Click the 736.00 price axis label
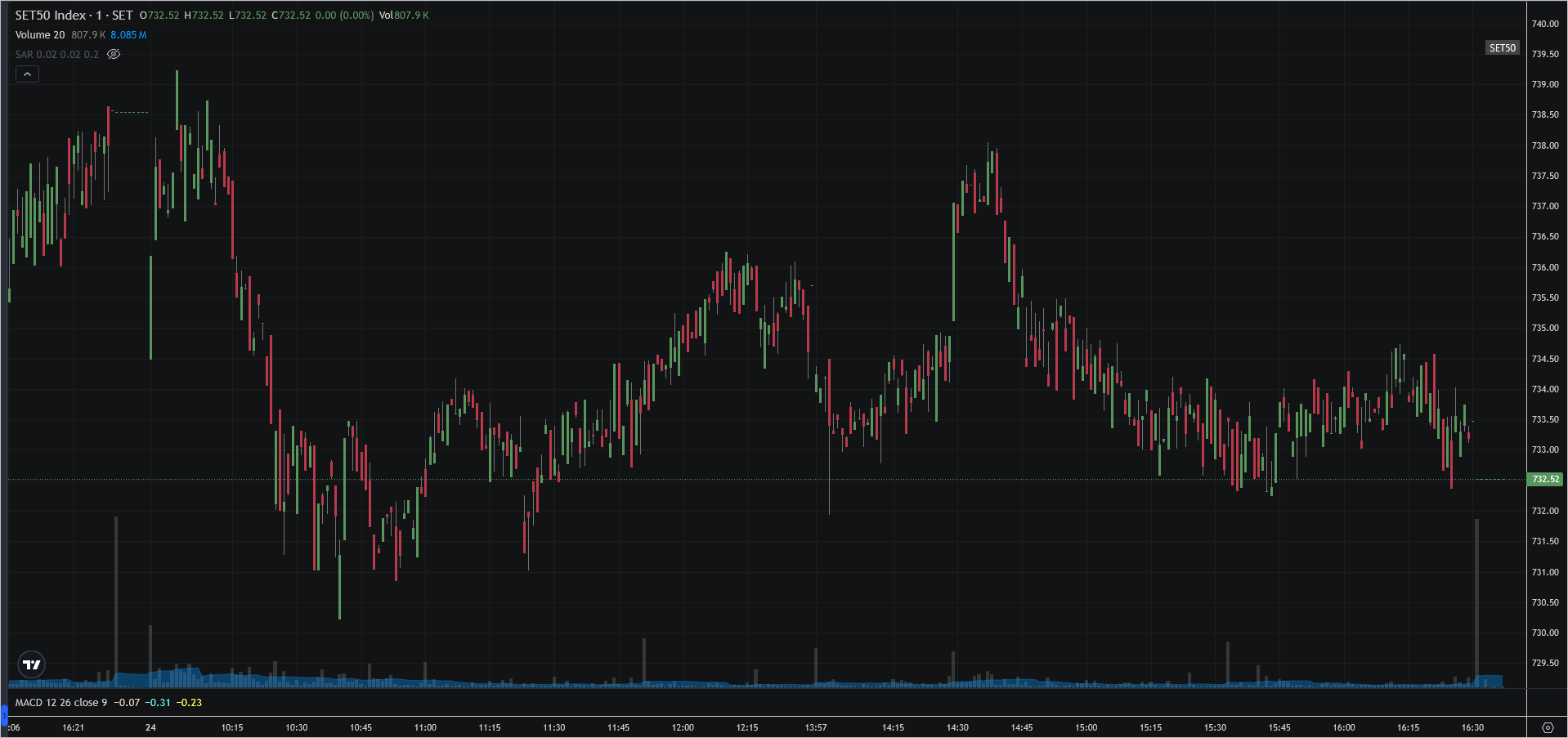The height and width of the screenshot is (738, 1568). 1545,267
